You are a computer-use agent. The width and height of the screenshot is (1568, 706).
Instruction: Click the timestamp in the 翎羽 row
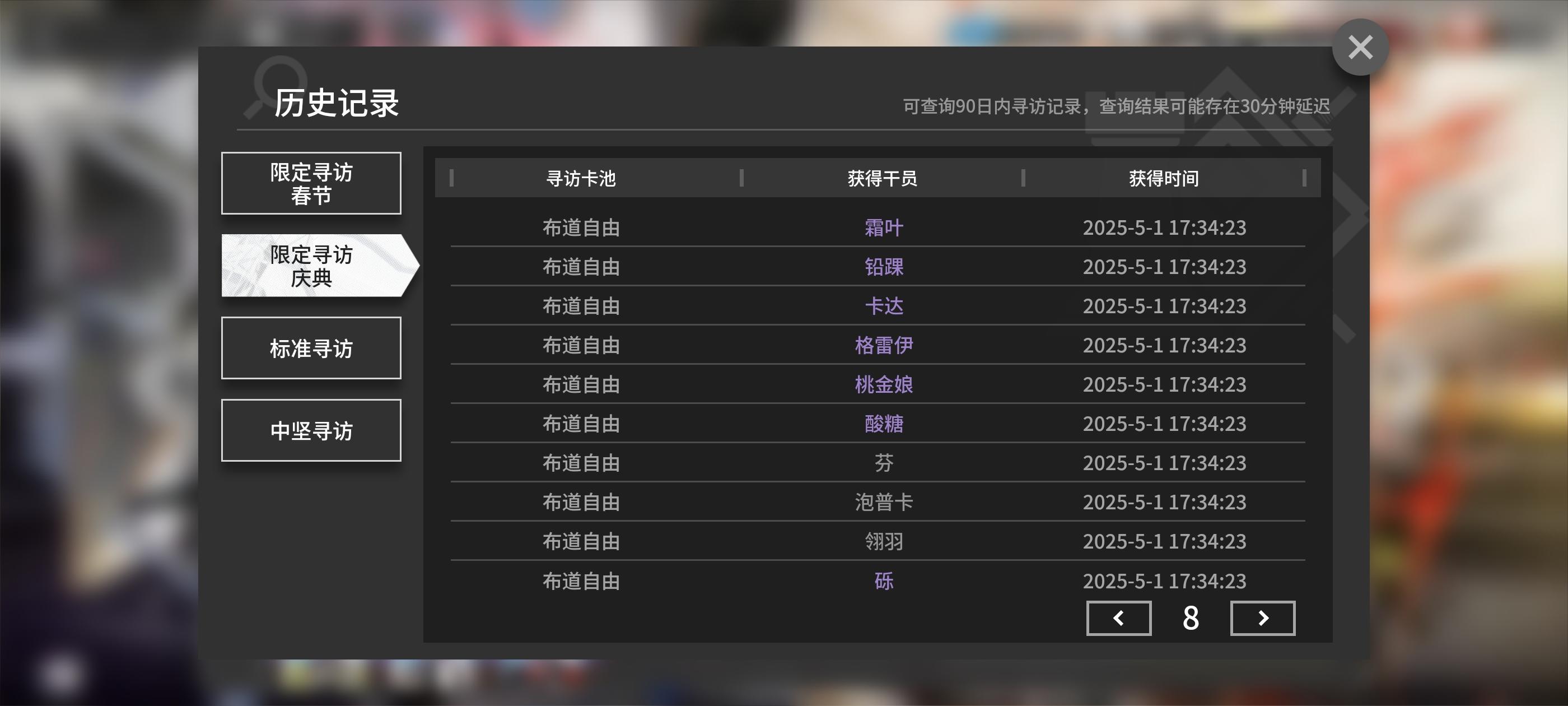coord(1164,541)
